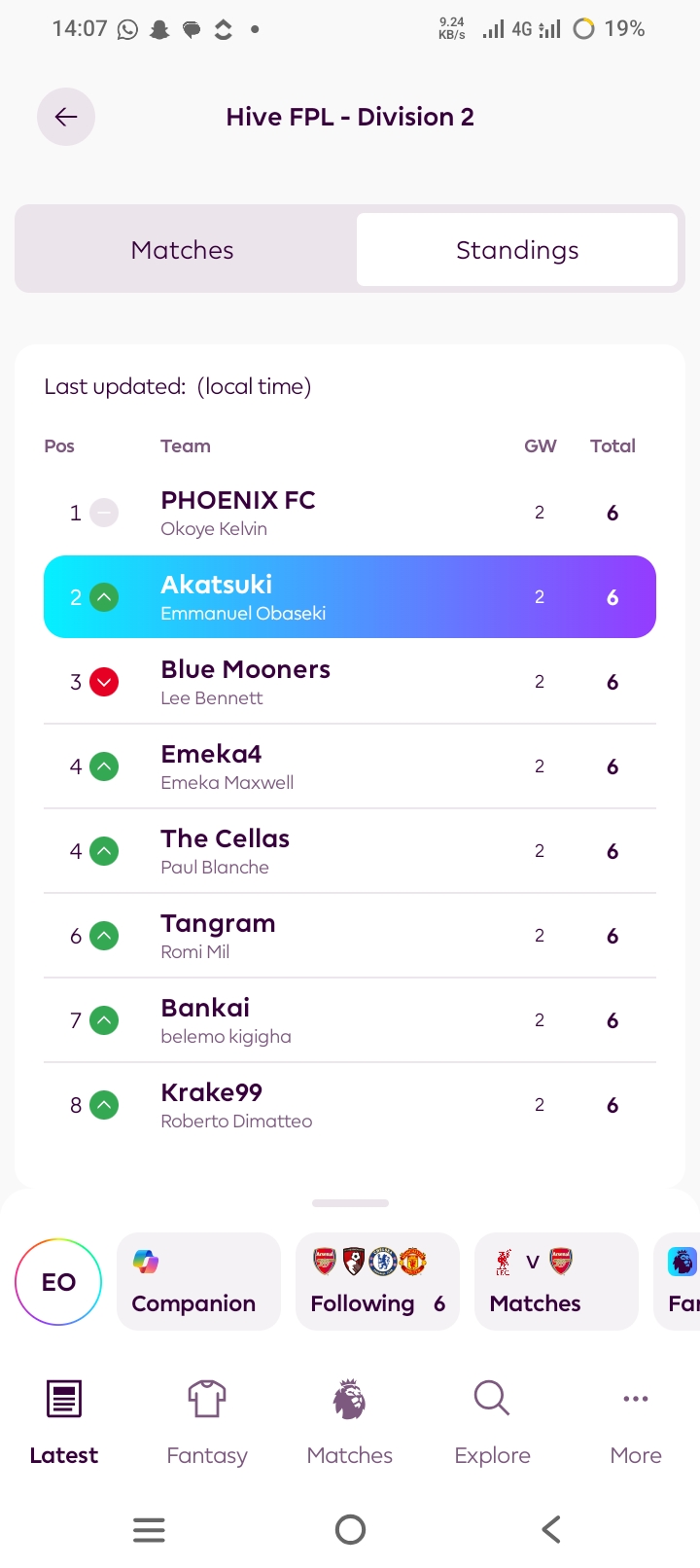Open the EO circle icon
This screenshot has width=700, height=1568.
click(58, 1282)
